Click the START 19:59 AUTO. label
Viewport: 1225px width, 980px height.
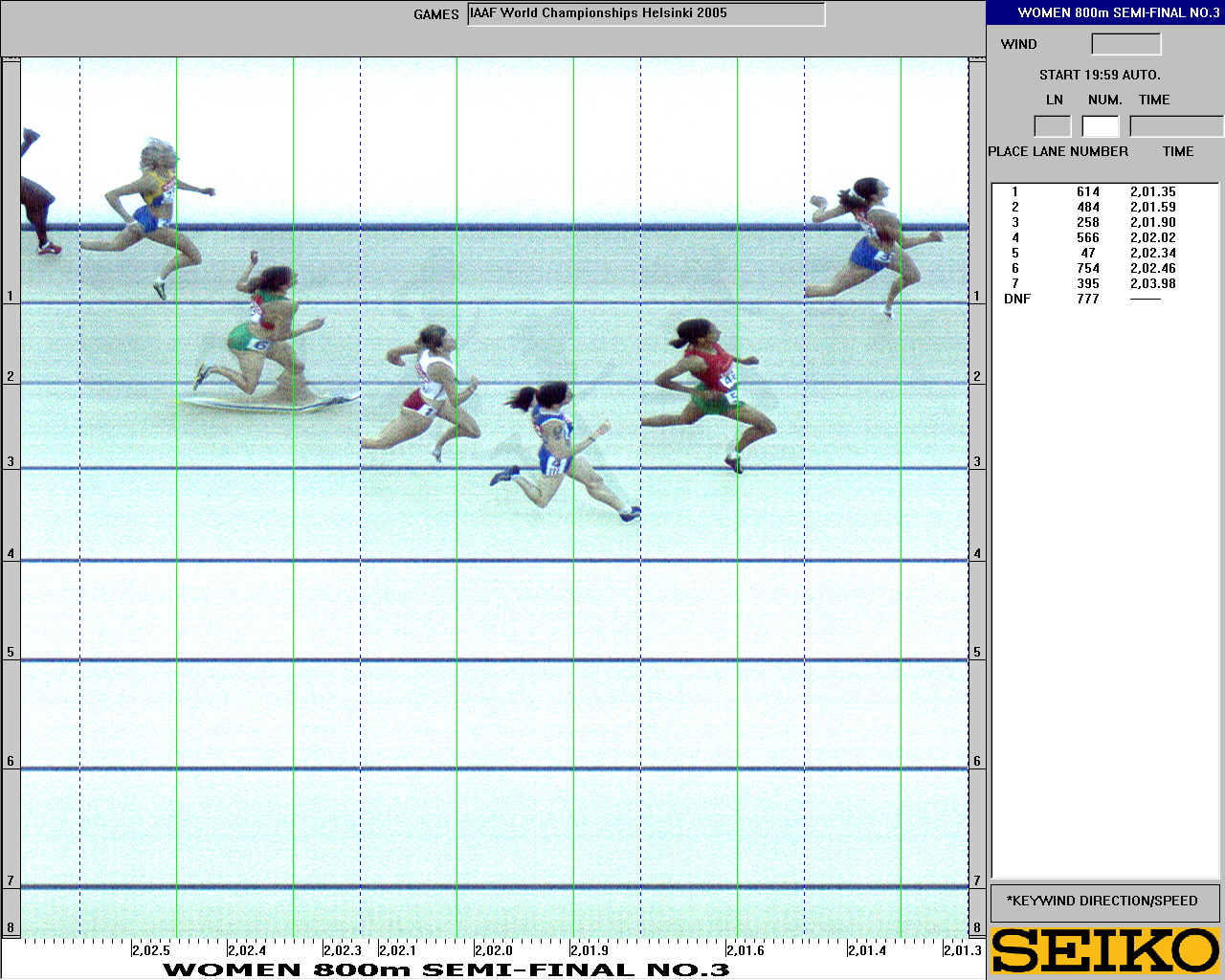(x=1100, y=75)
